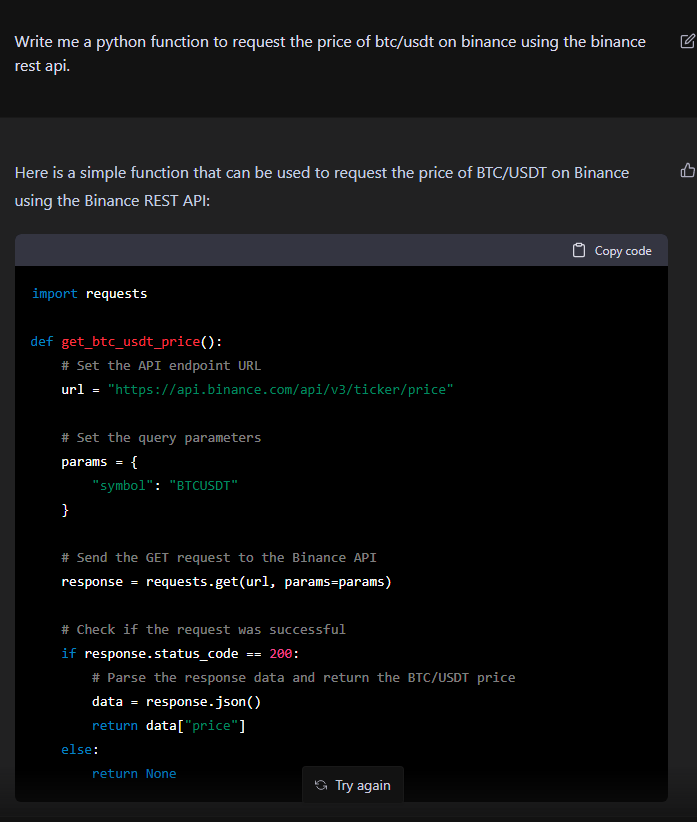Click the "BTCUSDT" string value

tap(203, 485)
